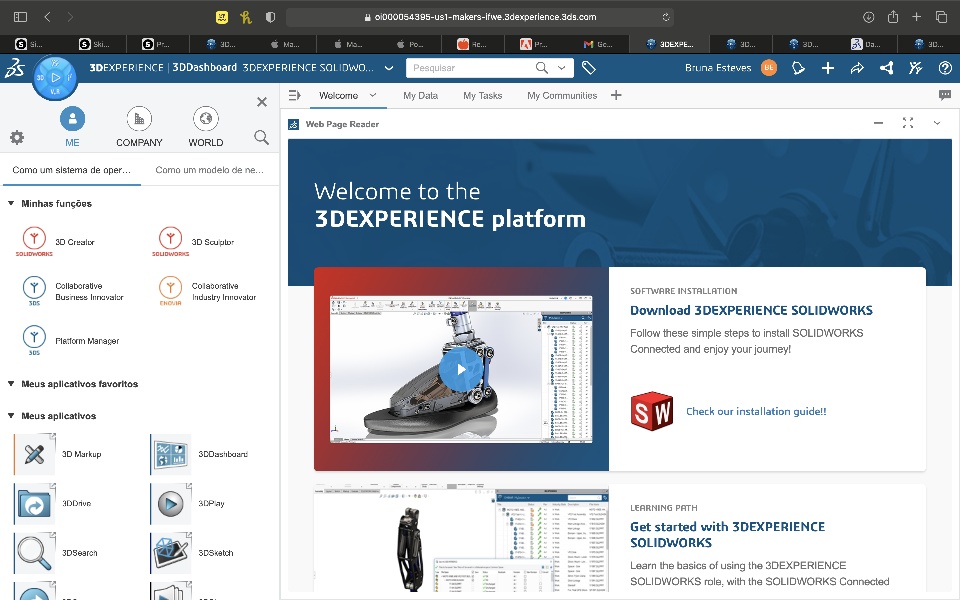Viewport: 960px width, 600px height.
Task: Close the compass apps panel
Action: (262, 102)
